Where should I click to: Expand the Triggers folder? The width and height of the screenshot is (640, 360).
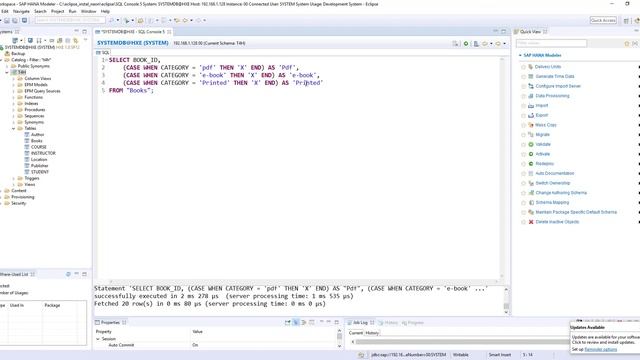[x=13, y=178]
